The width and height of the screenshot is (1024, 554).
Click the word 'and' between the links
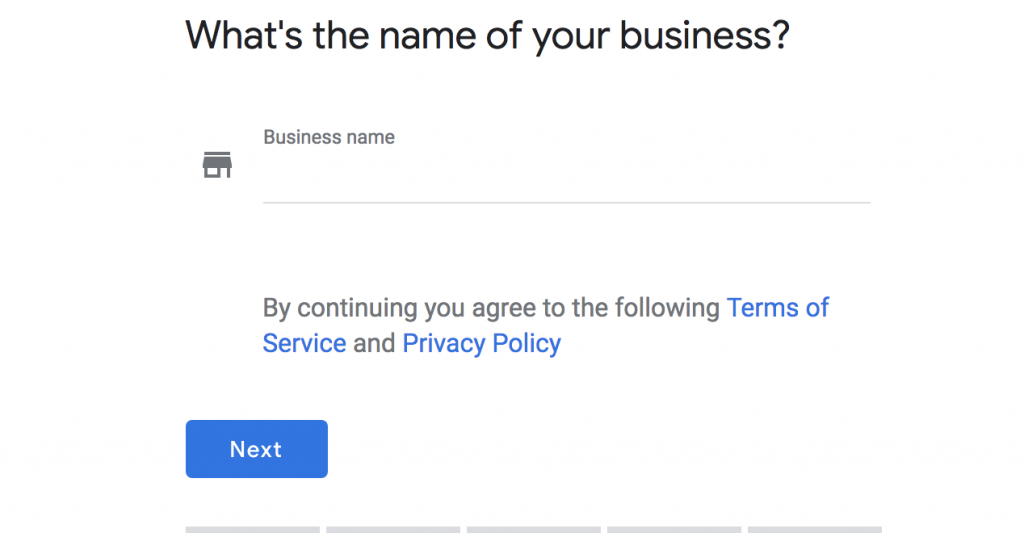point(374,344)
